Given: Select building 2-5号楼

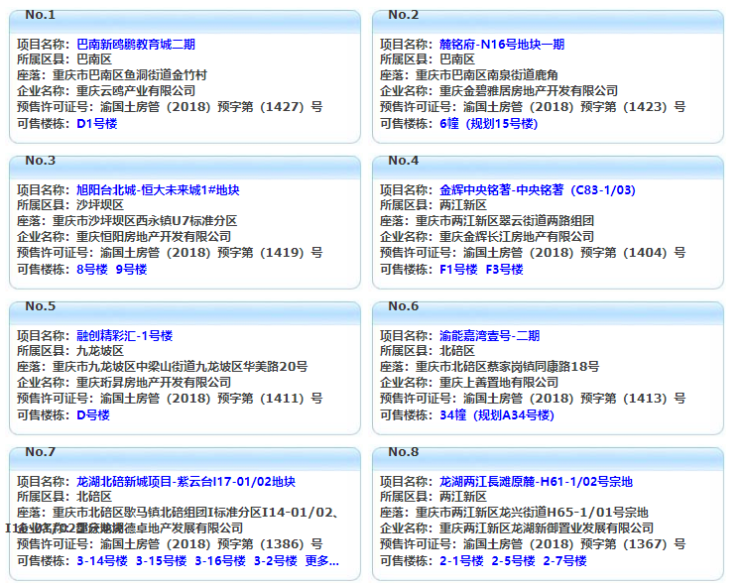Looking at the screenshot, I should 513,561.
